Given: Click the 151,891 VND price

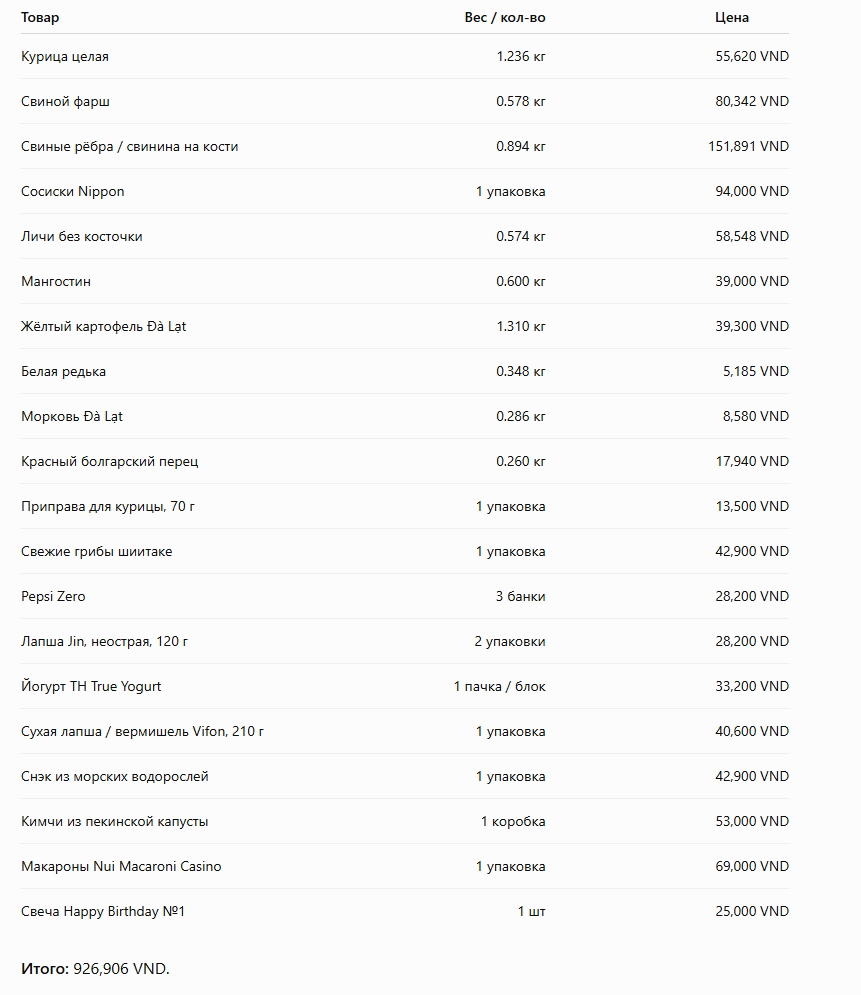Looking at the screenshot, I should (x=749, y=147).
